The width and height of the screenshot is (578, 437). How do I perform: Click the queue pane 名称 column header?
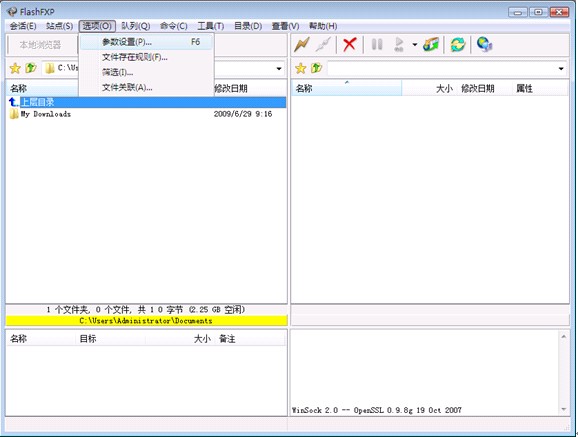[41, 339]
